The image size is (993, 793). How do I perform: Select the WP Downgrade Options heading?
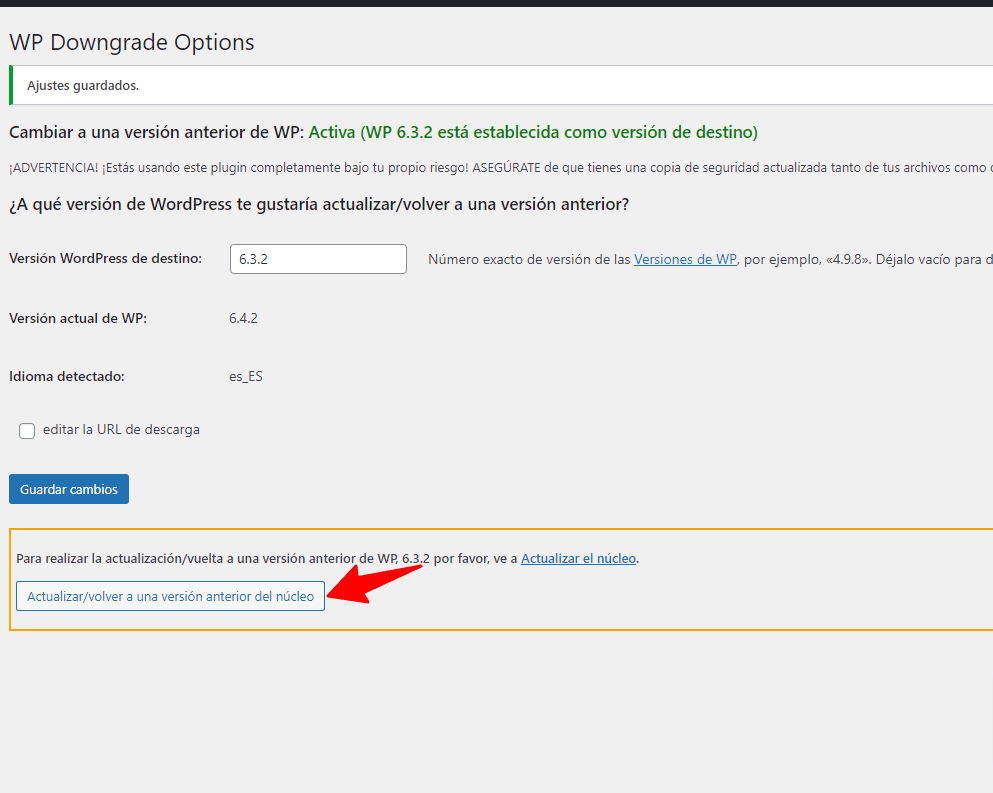132,42
